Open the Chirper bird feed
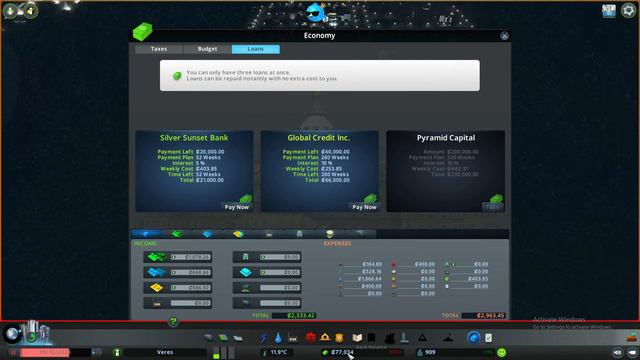Image resolution: width=640 pixels, height=360 pixels. (316, 13)
